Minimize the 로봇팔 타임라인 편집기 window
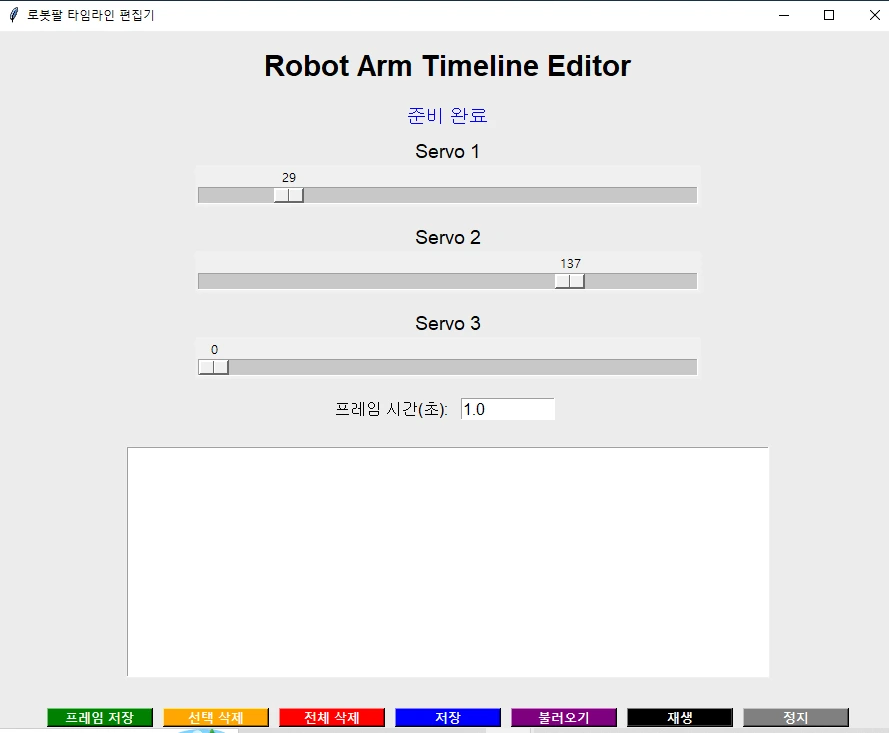889x733 pixels. (x=784, y=15)
